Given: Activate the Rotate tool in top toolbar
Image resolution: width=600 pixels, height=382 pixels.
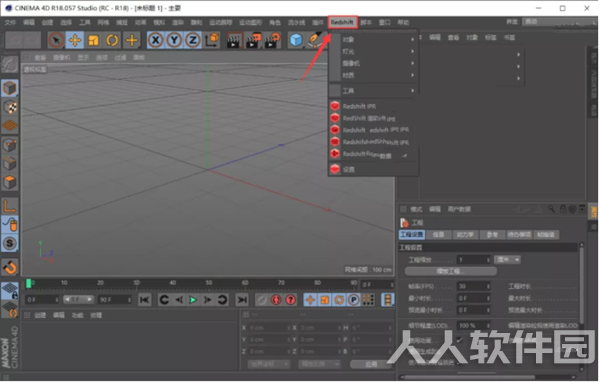Looking at the screenshot, I should 112,40.
